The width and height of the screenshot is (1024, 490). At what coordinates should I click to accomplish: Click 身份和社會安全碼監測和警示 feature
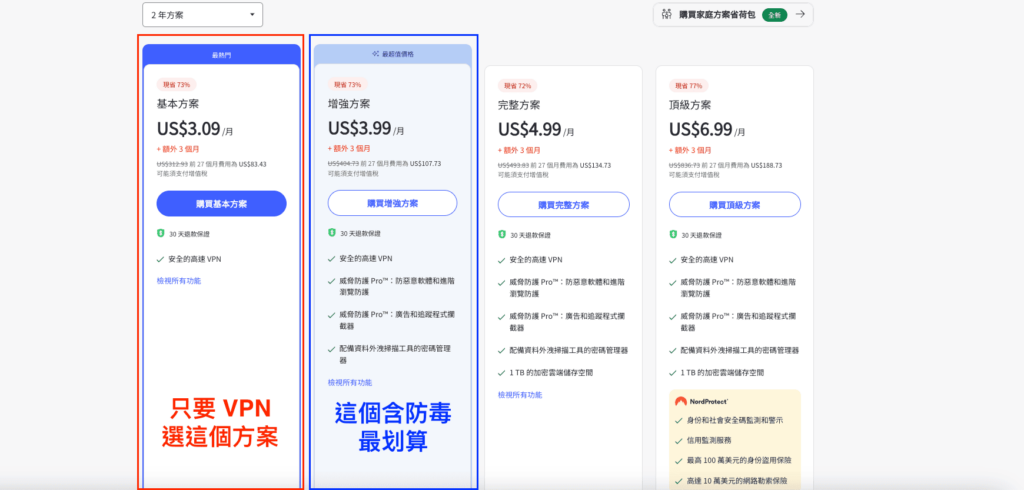coord(735,419)
